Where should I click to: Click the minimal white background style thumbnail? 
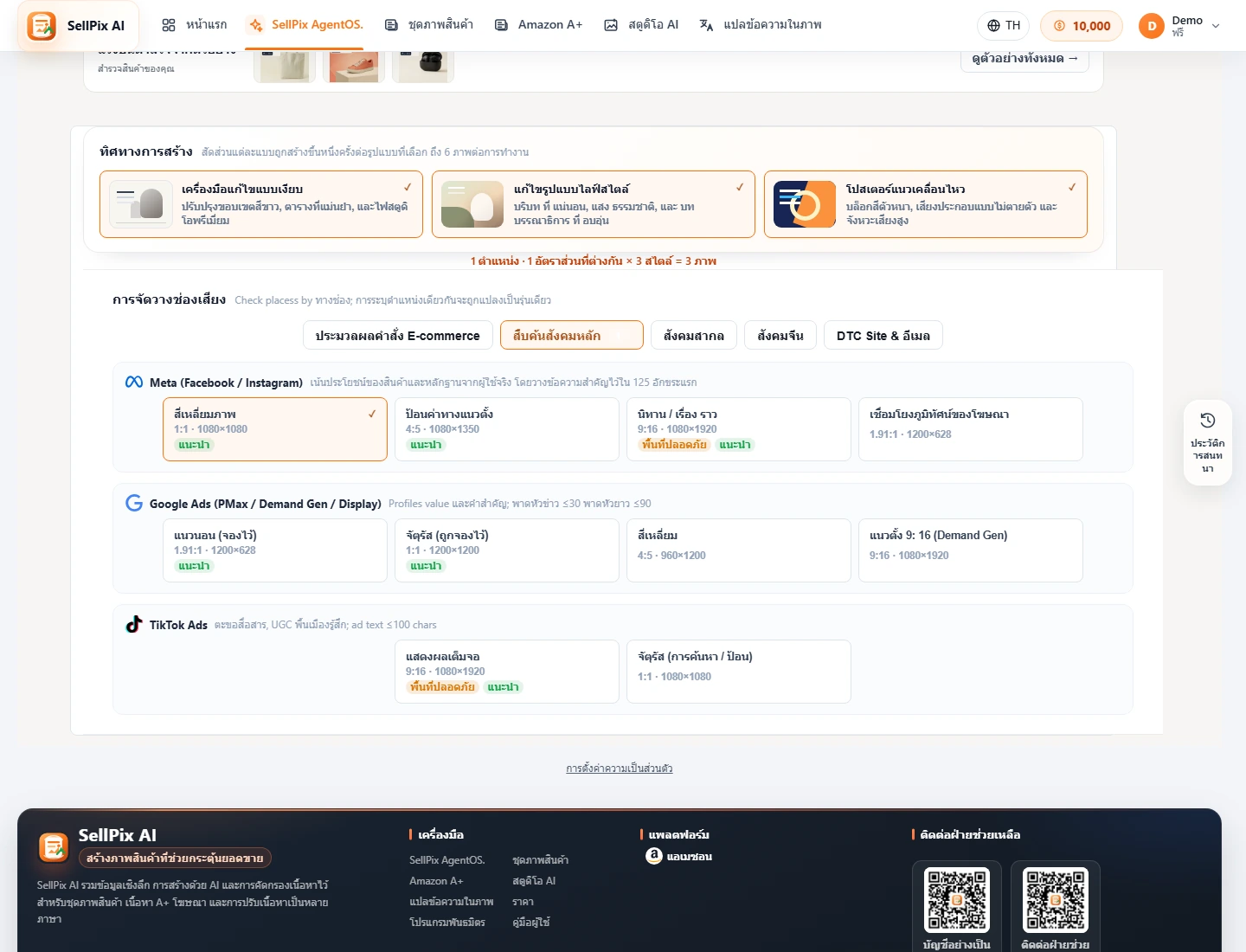(x=140, y=204)
